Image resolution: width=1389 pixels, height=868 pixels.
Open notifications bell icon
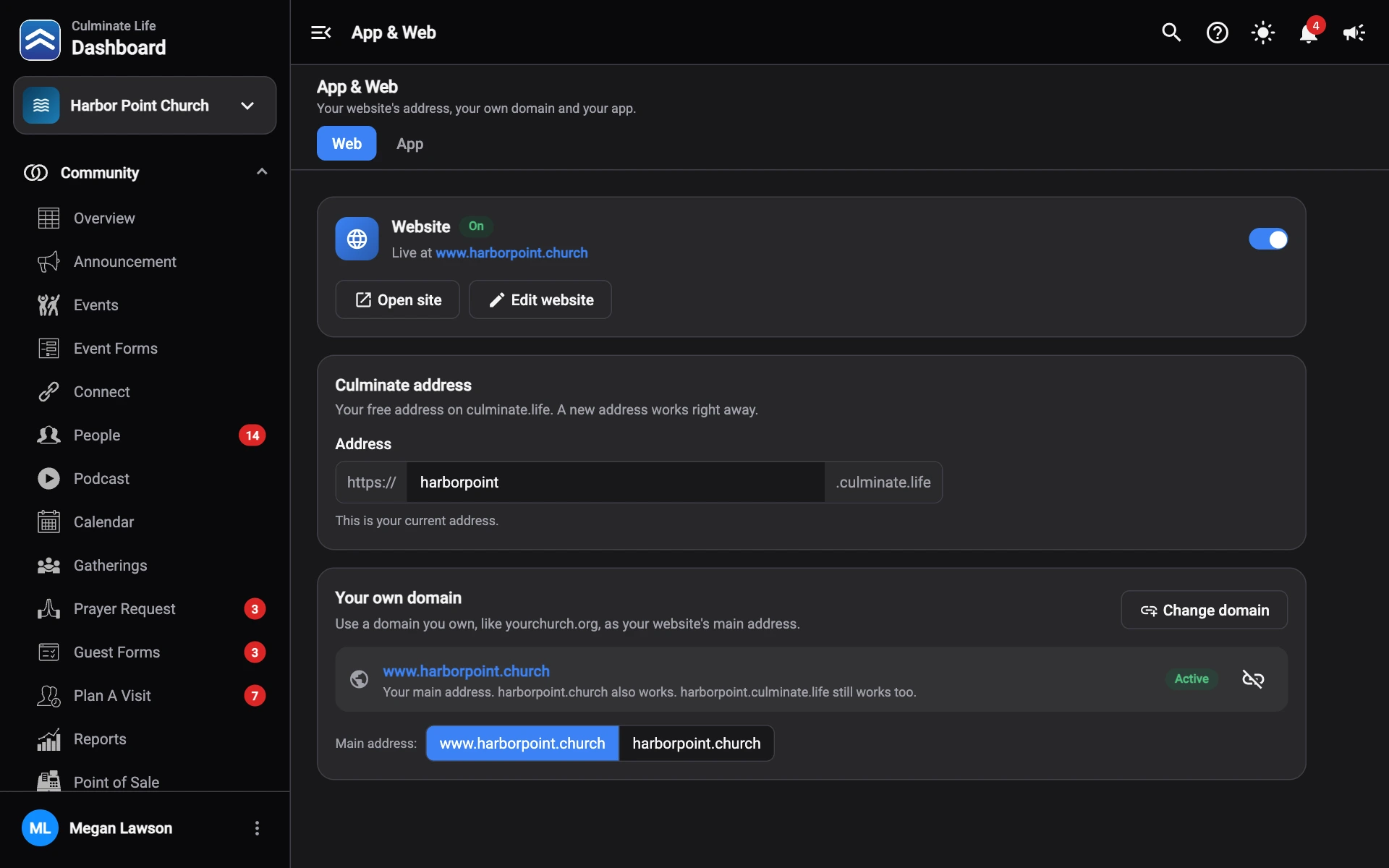[1309, 33]
